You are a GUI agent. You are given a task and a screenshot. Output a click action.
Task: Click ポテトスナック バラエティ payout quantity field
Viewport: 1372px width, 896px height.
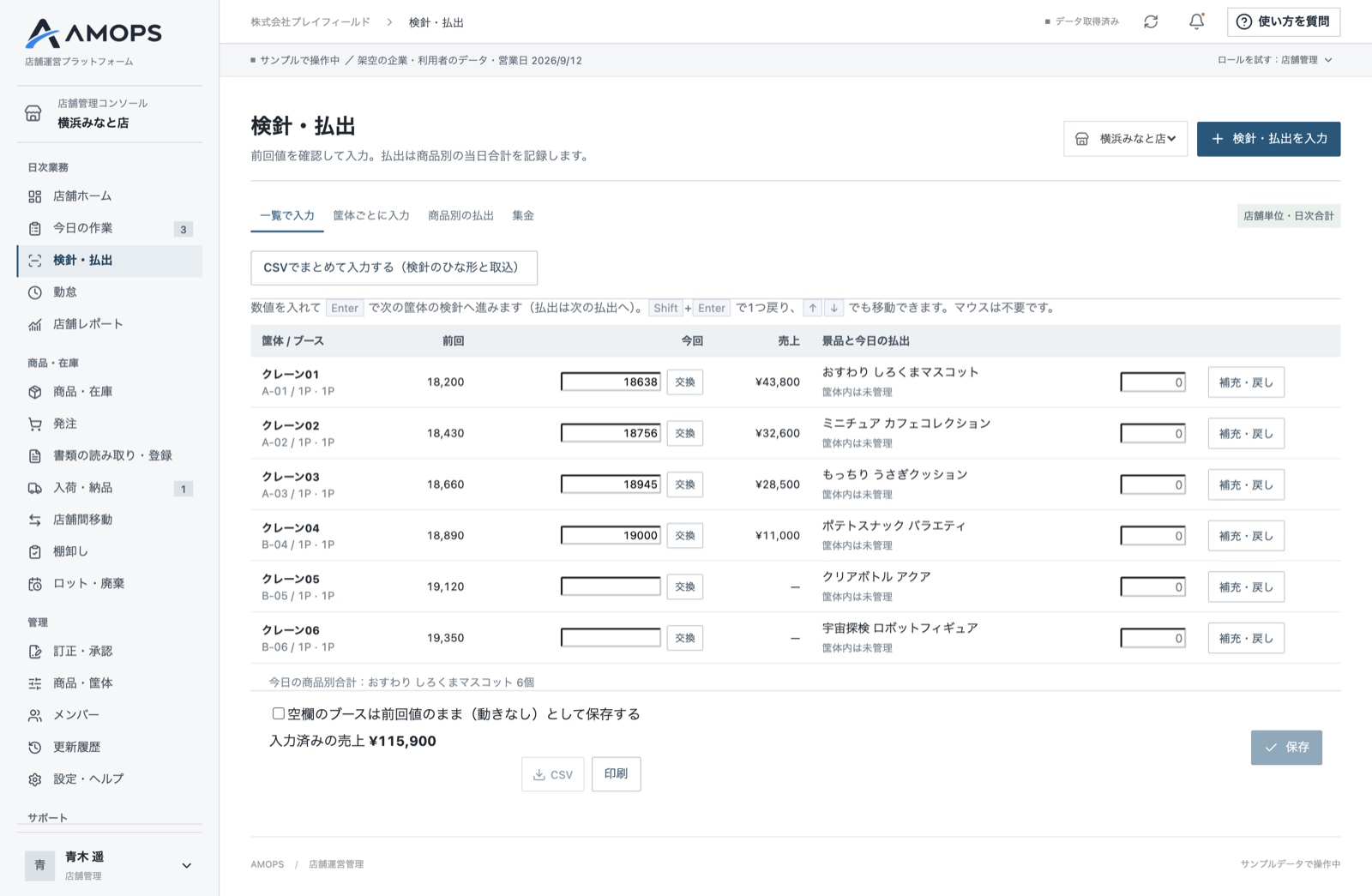pos(1152,536)
